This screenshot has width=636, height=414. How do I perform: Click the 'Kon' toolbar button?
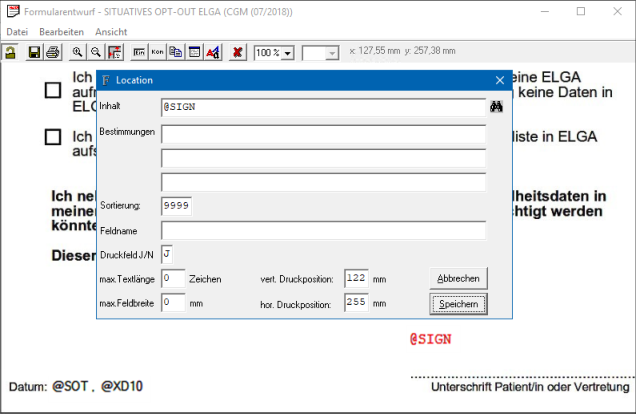[x=157, y=52]
